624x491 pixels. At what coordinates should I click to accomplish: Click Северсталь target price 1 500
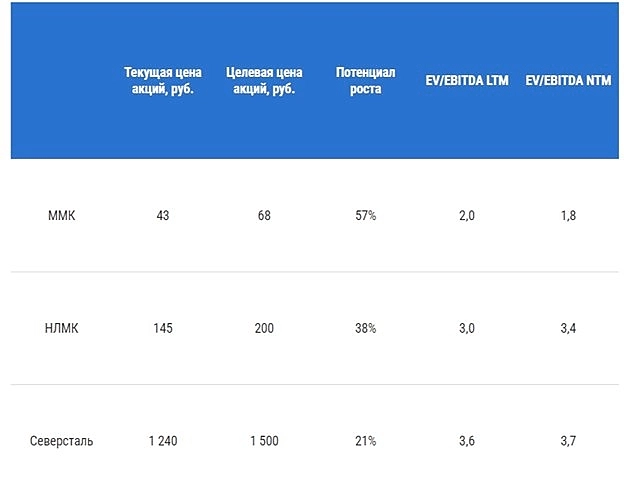[x=264, y=441]
